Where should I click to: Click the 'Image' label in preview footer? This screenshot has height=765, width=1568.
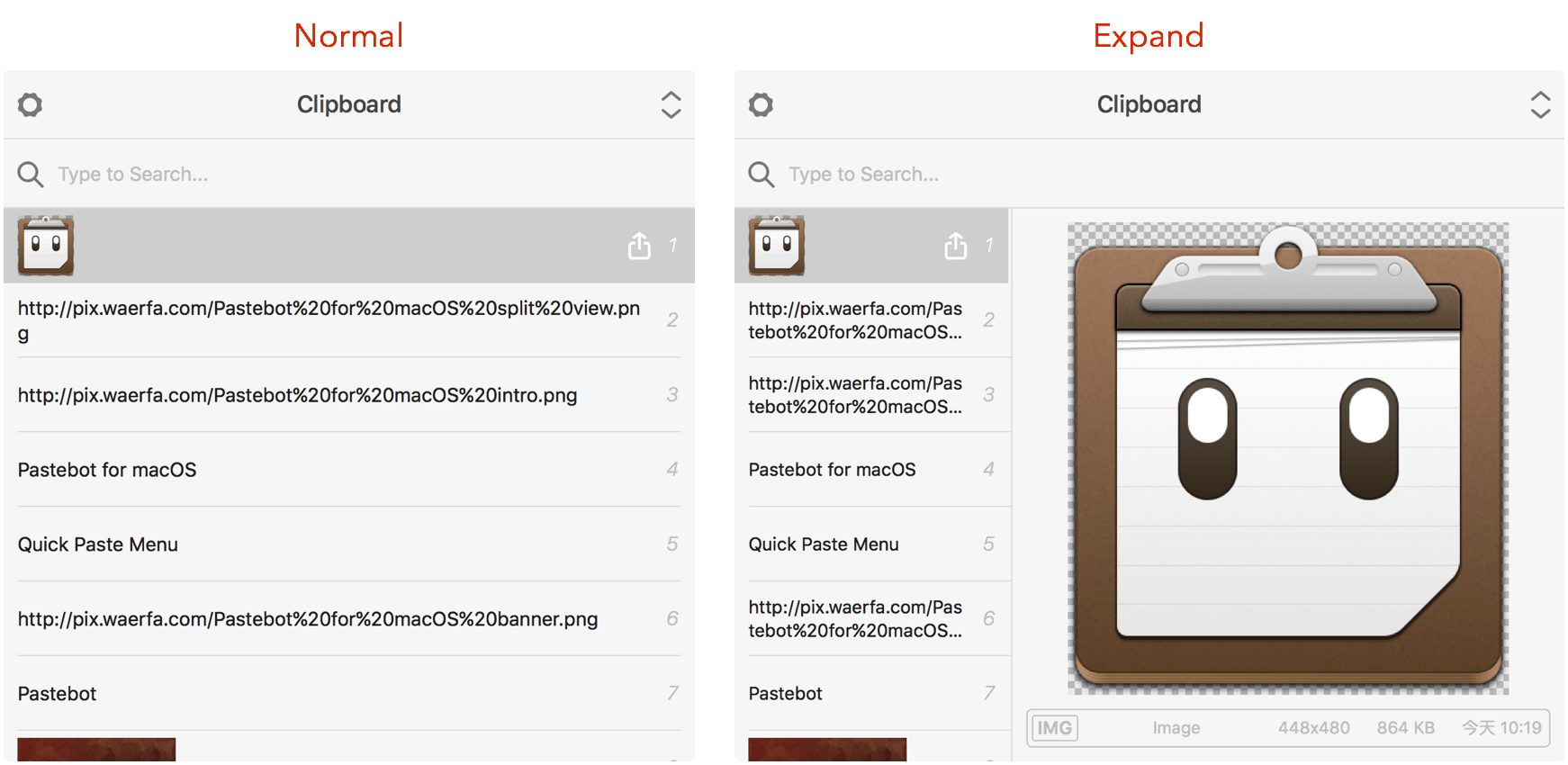click(1176, 728)
